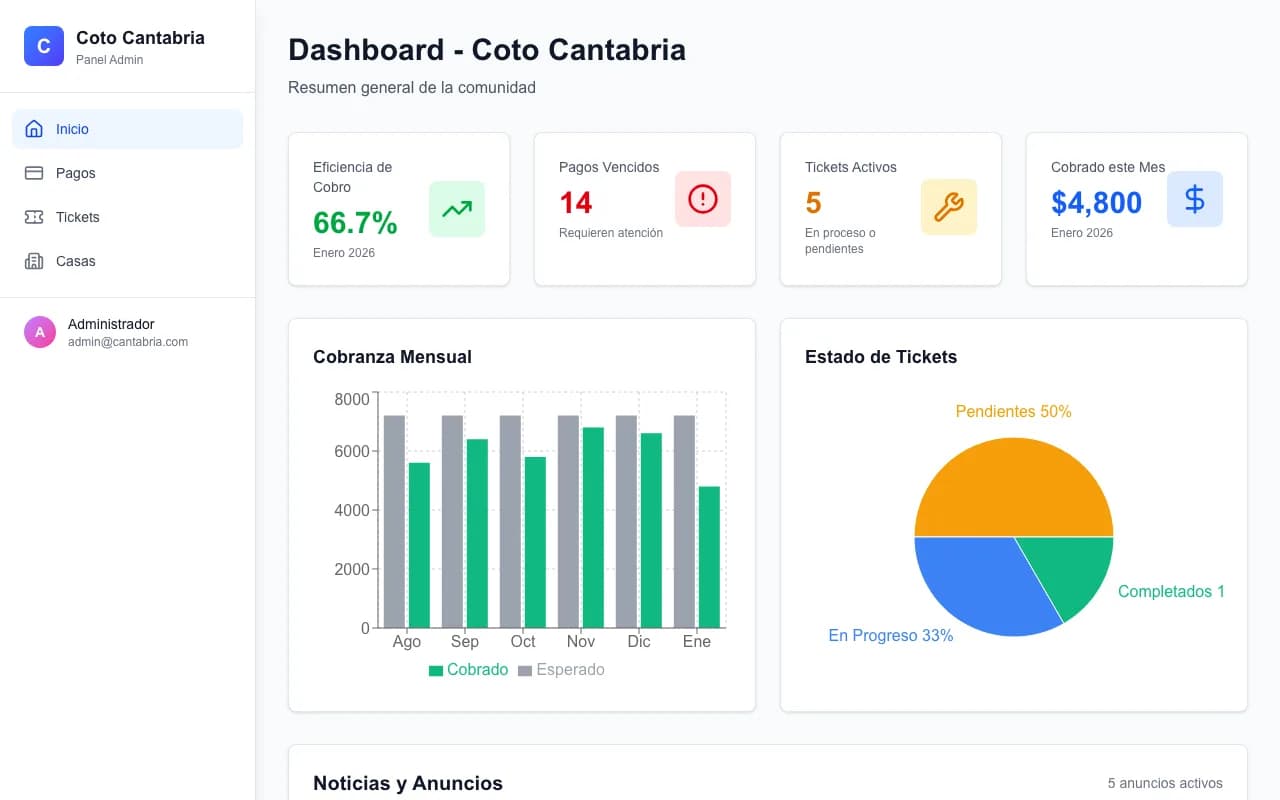The width and height of the screenshot is (1280, 800).
Task: Click the Coto Cantabria logo square
Action: pyautogui.click(x=44, y=46)
